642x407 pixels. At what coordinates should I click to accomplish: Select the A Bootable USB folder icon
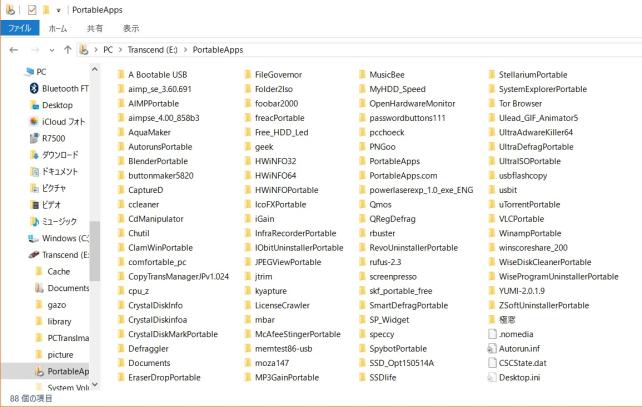[121, 75]
